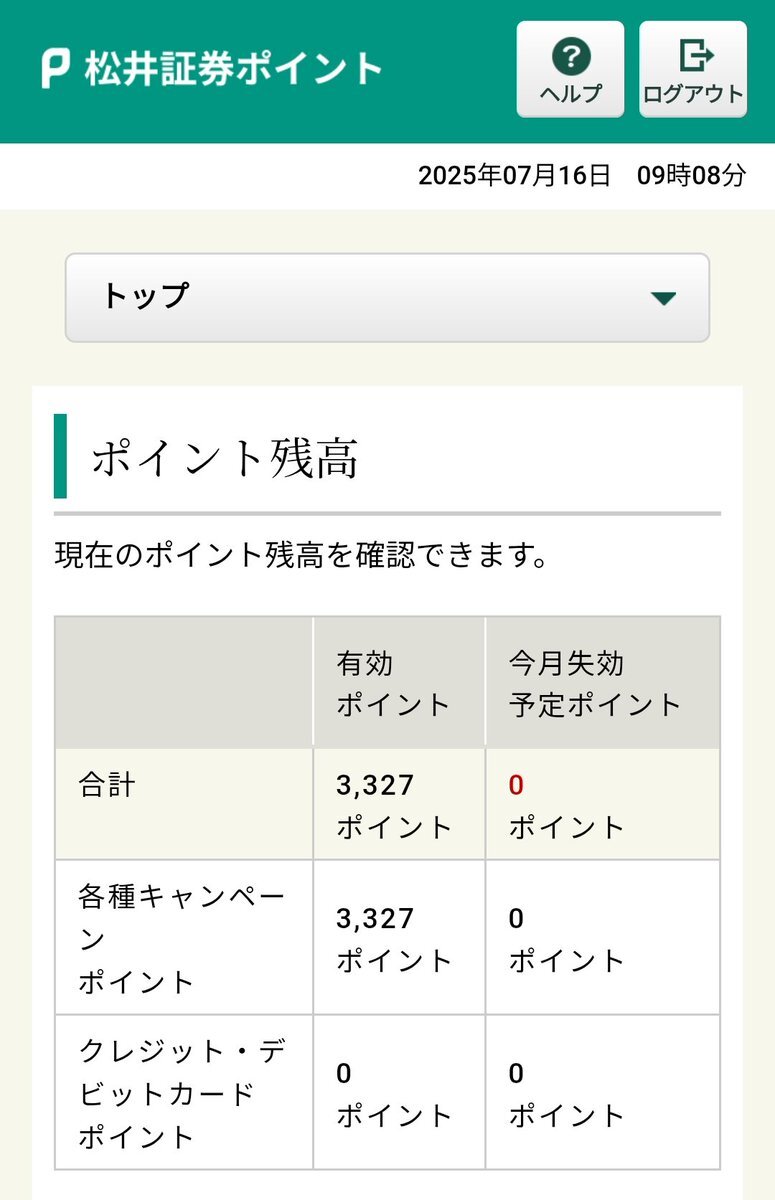The width and height of the screenshot is (775, 1200).
Task: Click the 松井証券ポイント header title
Action: tap(233, 69)
